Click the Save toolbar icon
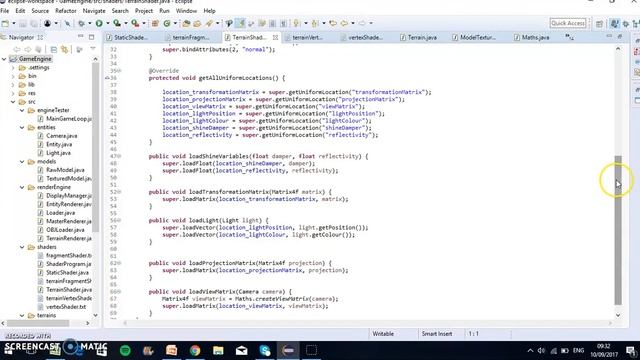Image resolution: width=640 pixels, height=360 pixels. point(23,23)
